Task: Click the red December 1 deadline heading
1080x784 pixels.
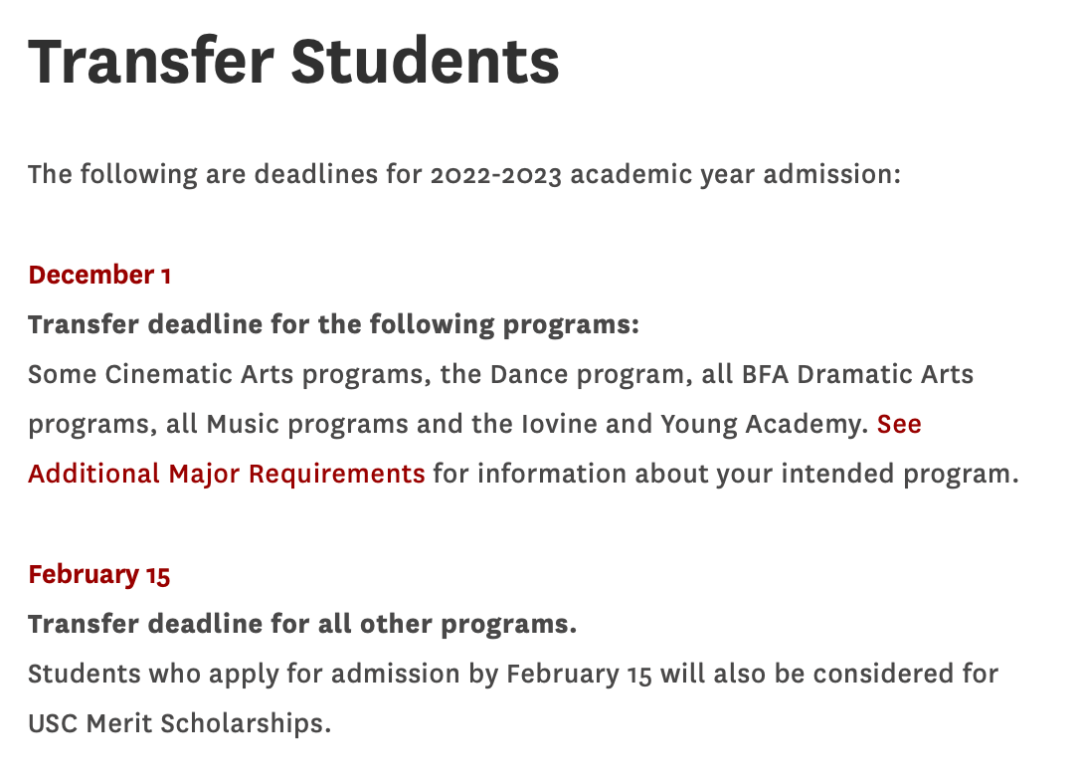Action: 99,275
